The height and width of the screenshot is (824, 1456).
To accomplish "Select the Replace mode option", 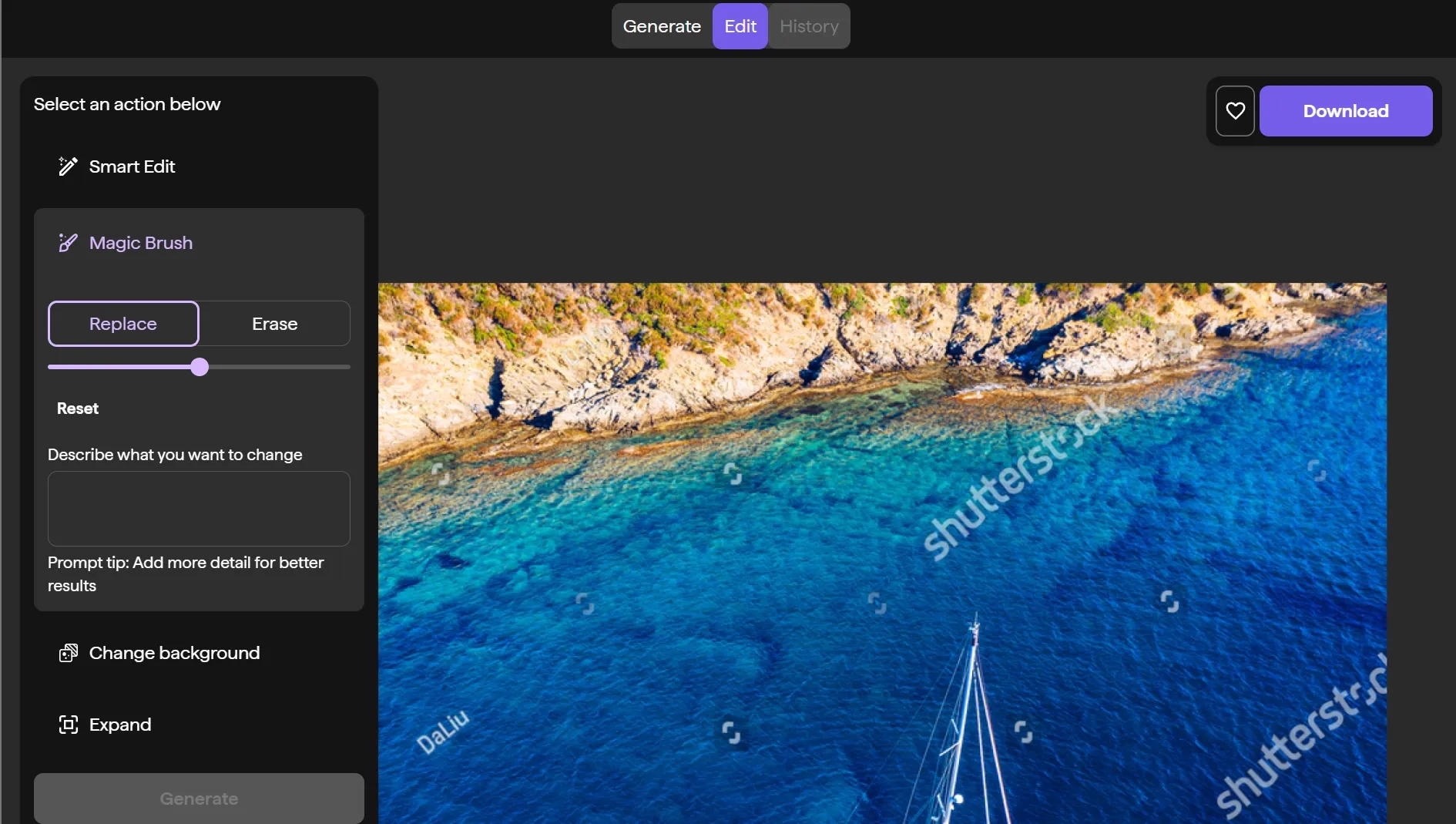I will click(123, 324).
